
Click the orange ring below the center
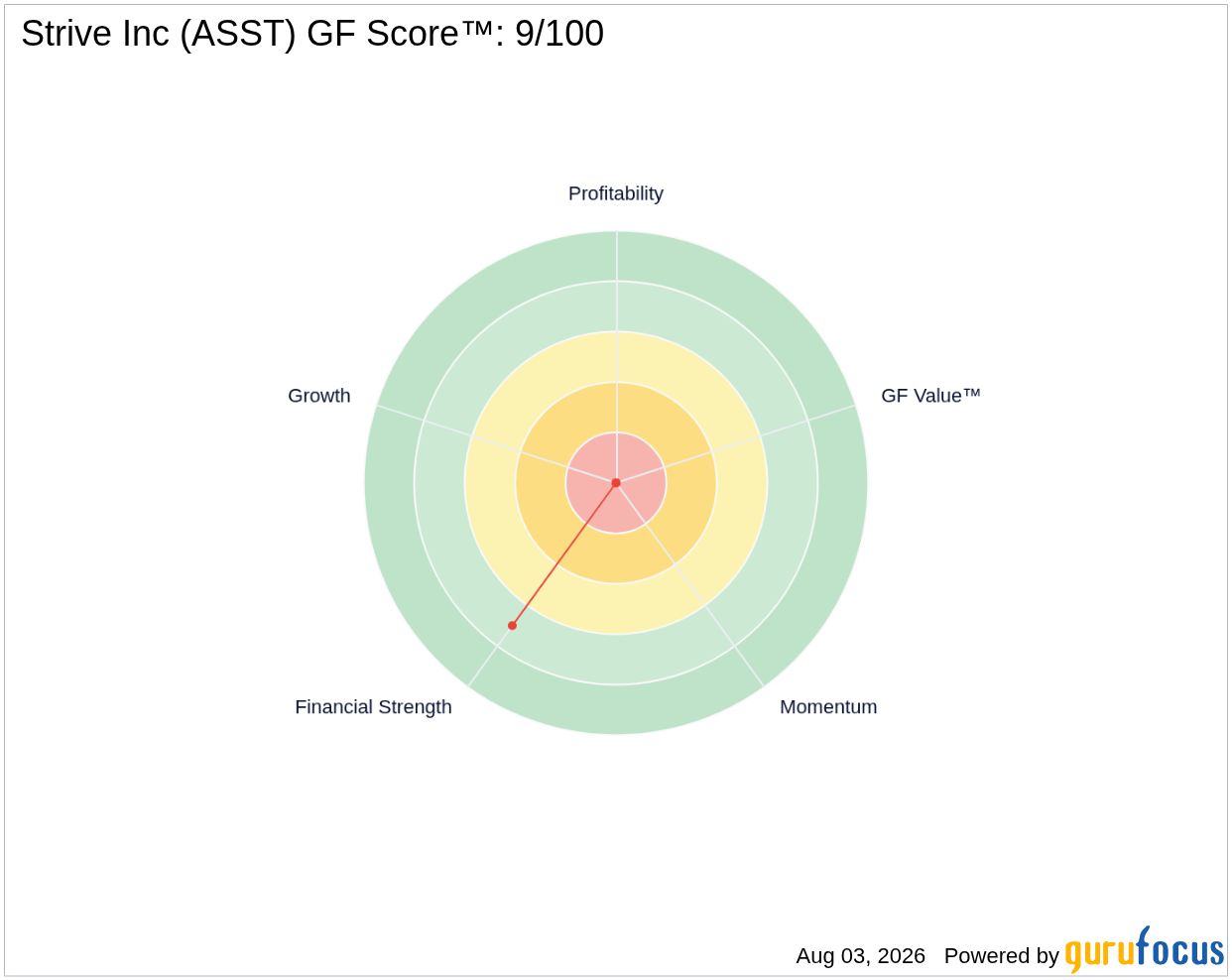(616, 558)
